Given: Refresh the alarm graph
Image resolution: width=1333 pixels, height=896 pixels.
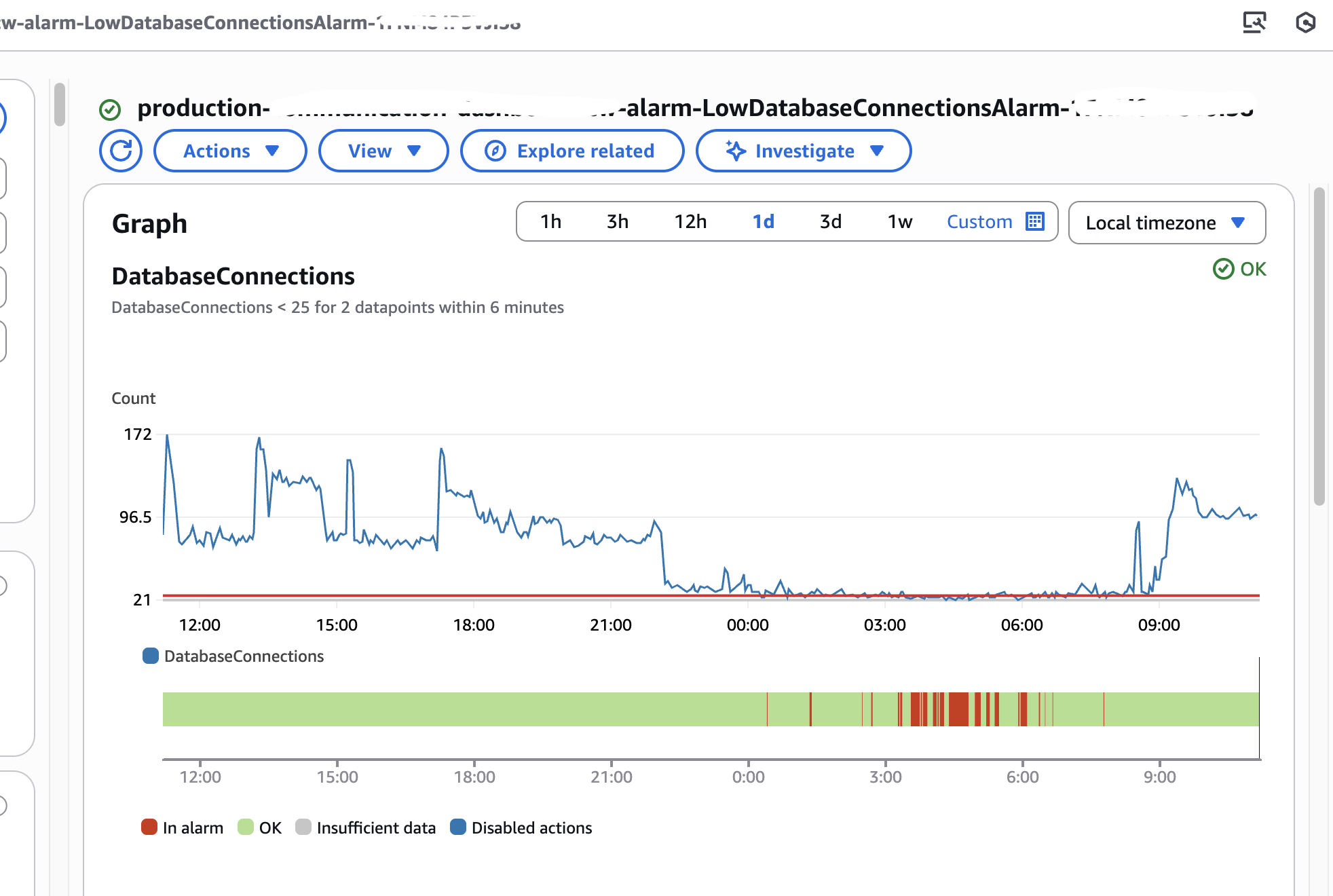Looking at the screenshot, I should (120, 151).
